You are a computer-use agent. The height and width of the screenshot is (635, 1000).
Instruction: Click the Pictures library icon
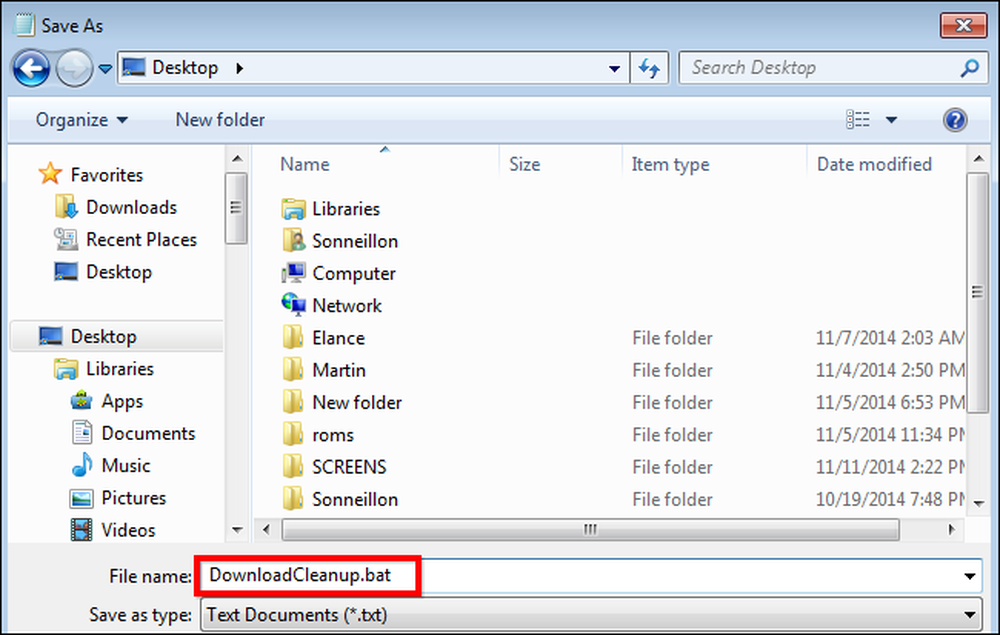tap(82, 498)
